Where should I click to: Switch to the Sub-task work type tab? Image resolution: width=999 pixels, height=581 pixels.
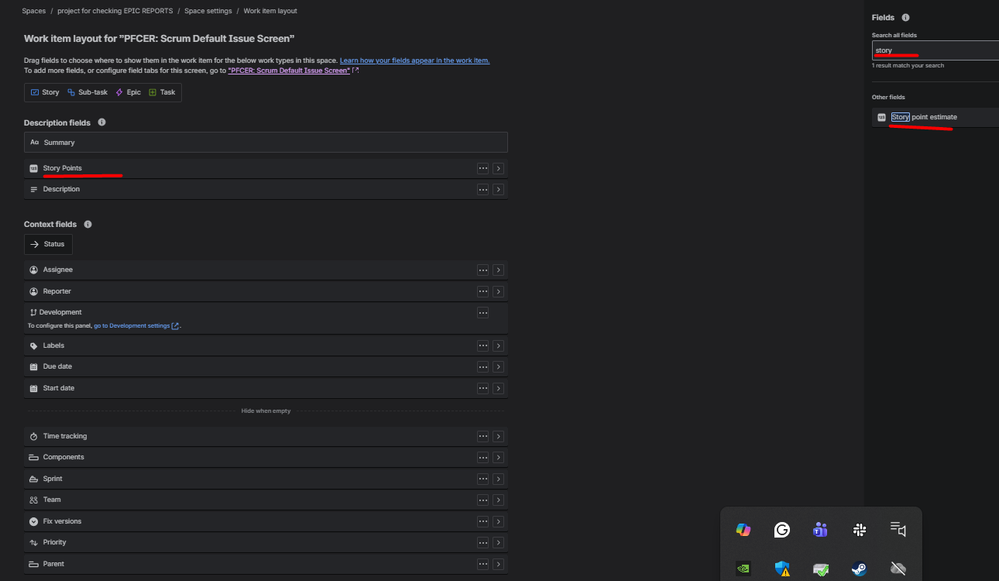[88, 91]
